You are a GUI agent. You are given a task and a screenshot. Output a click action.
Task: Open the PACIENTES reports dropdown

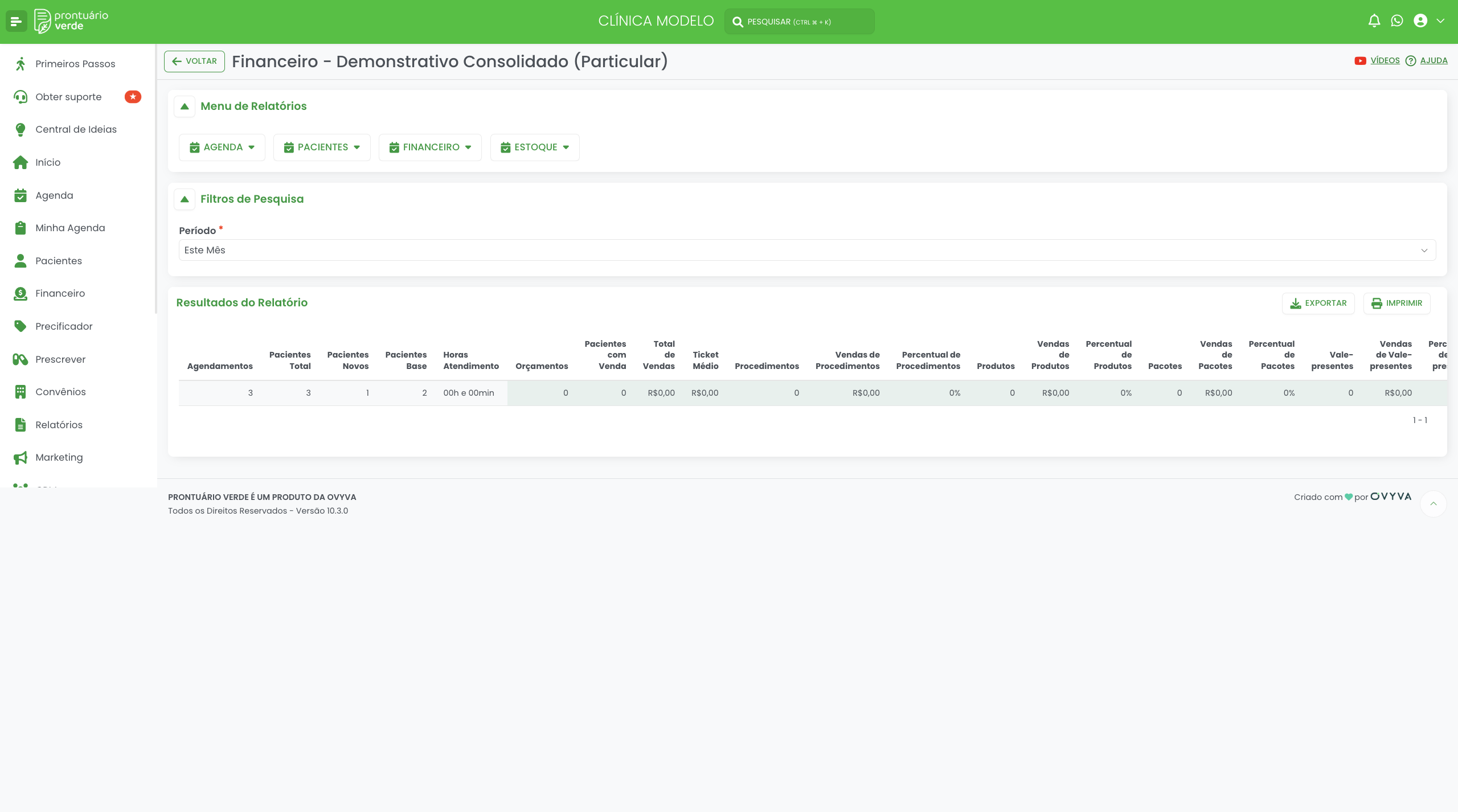(322, 147)
